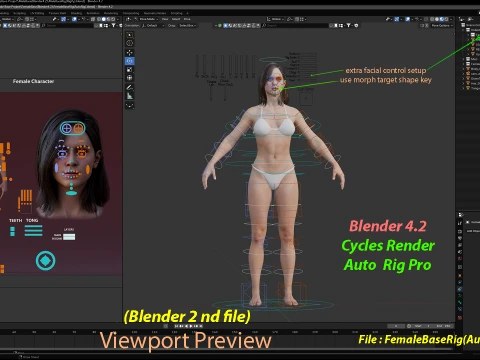Click the gear settings icon beside the filter funnel
This screenshot has width=480, height=360.
coord(356,26)
